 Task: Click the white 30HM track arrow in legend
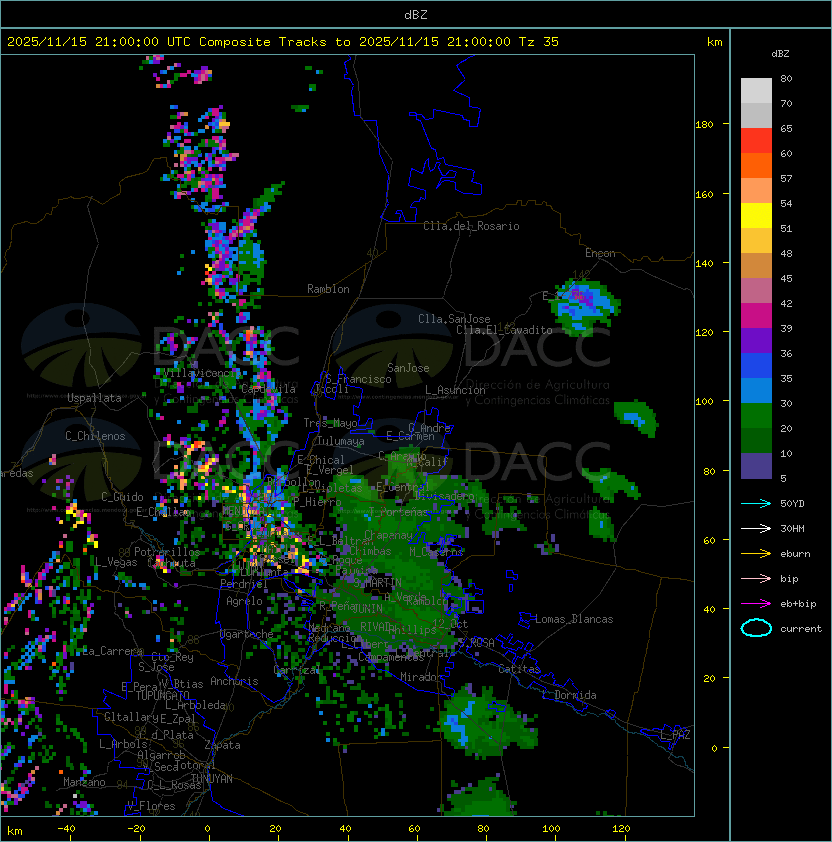(x=756, y=528)
